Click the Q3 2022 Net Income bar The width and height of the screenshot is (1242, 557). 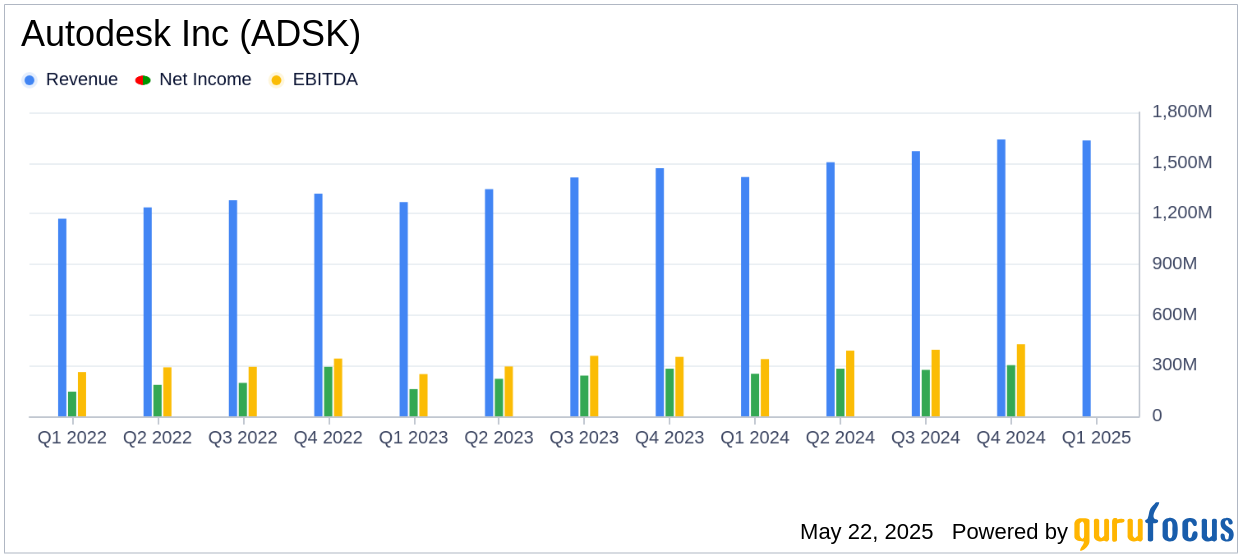click(243, 400)
